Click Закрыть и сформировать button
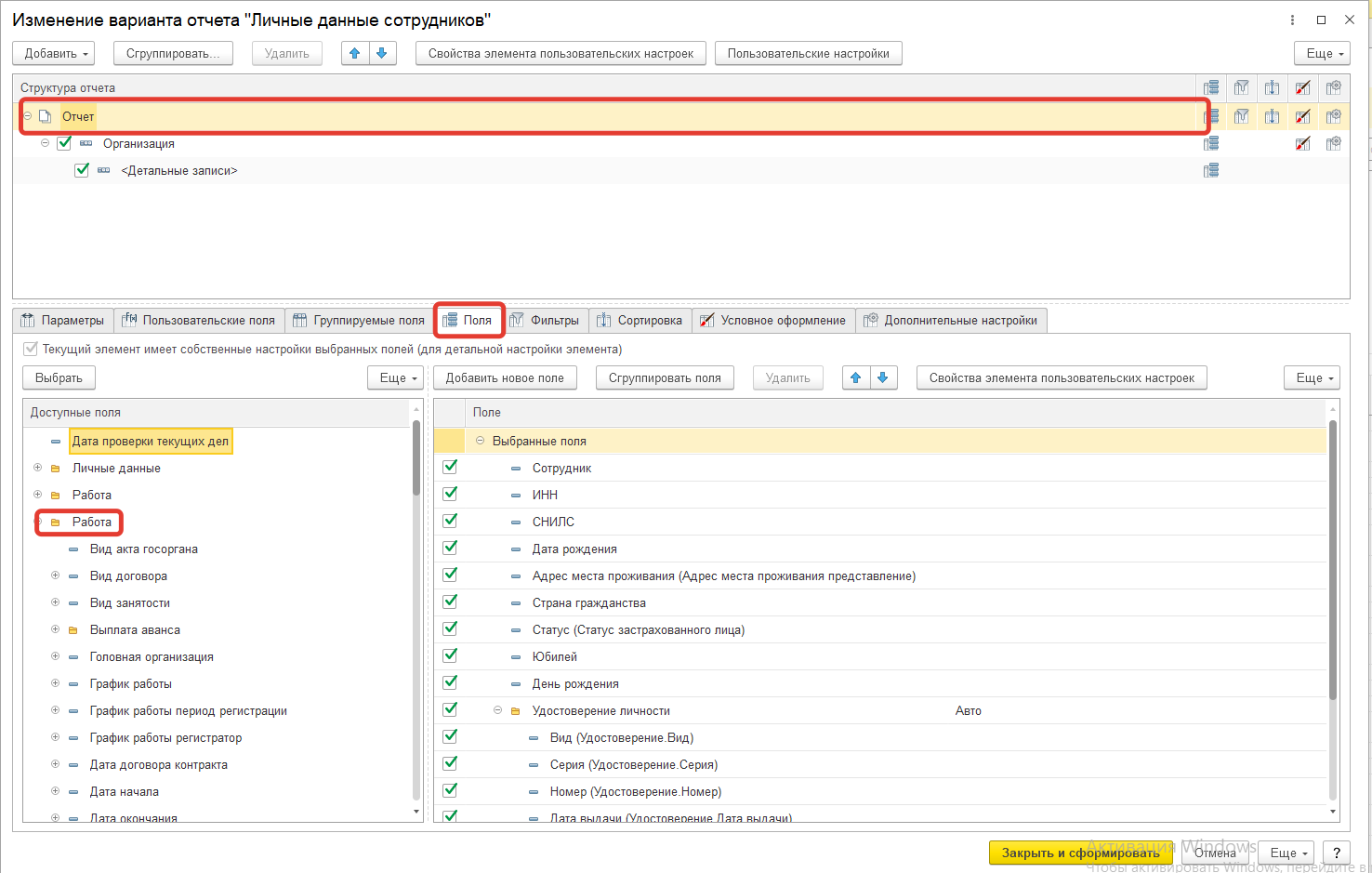 pos(1080,853)
